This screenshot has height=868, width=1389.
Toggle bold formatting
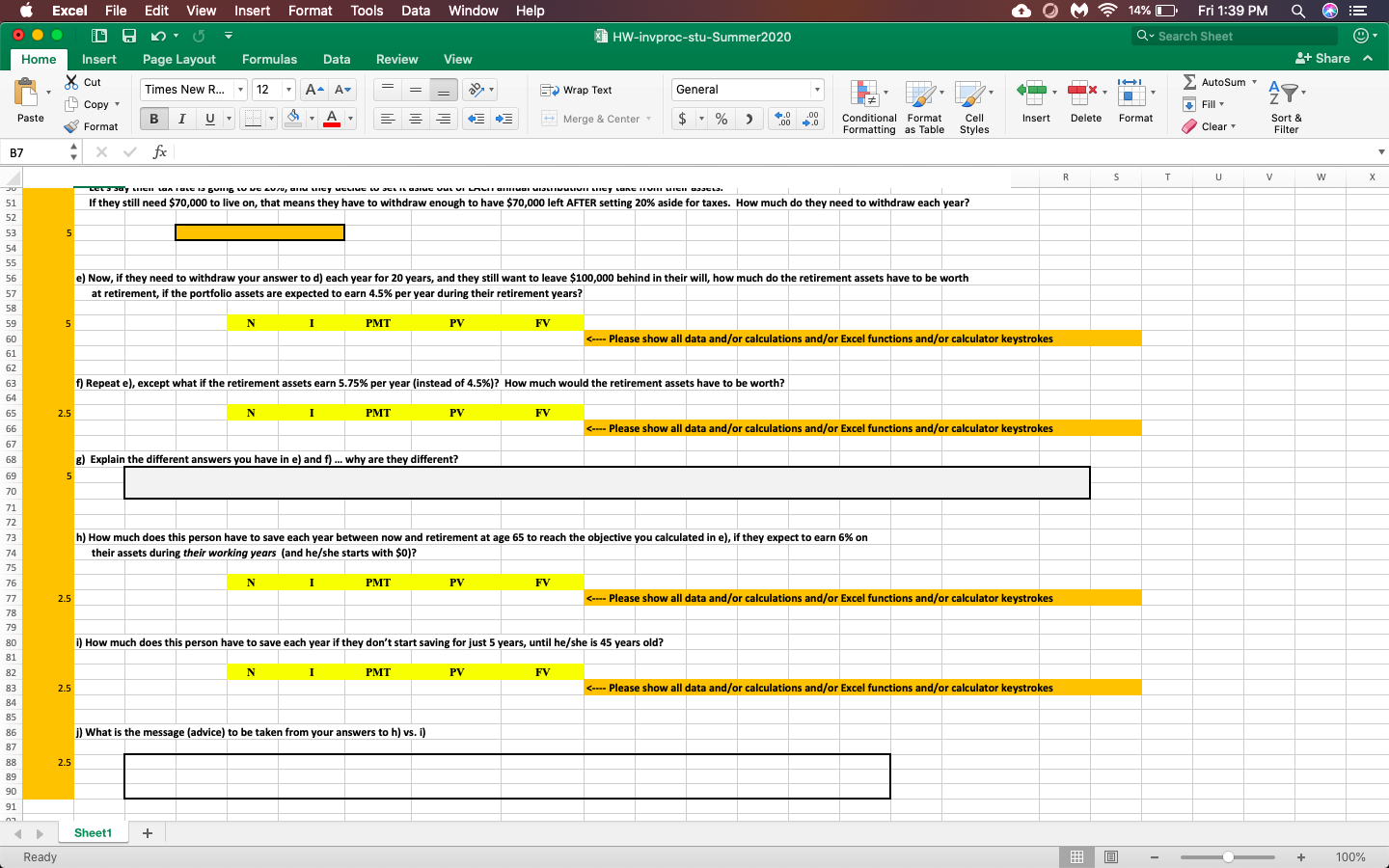[x=153, y=118]
